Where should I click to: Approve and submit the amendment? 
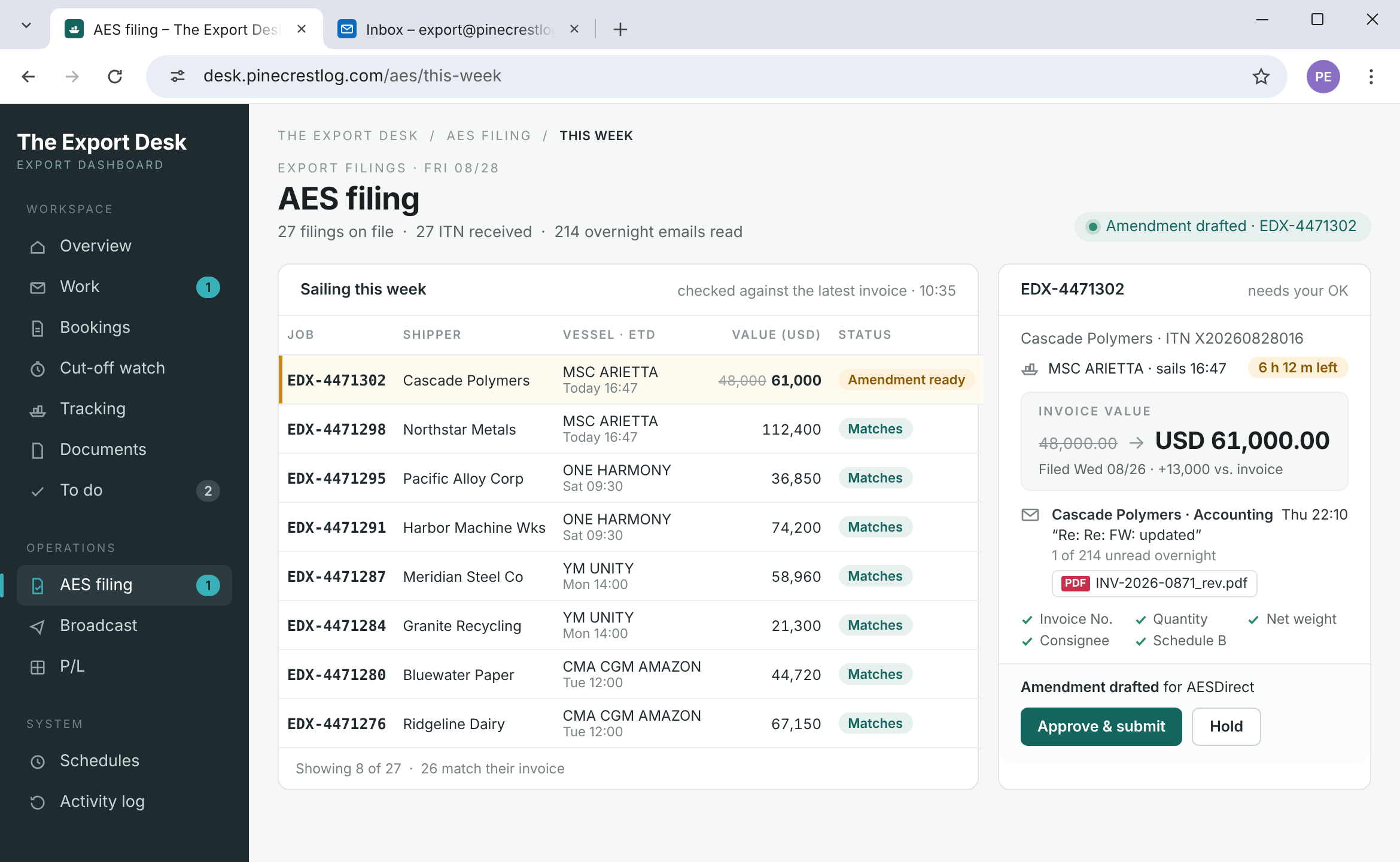(x=1101, y=726)
